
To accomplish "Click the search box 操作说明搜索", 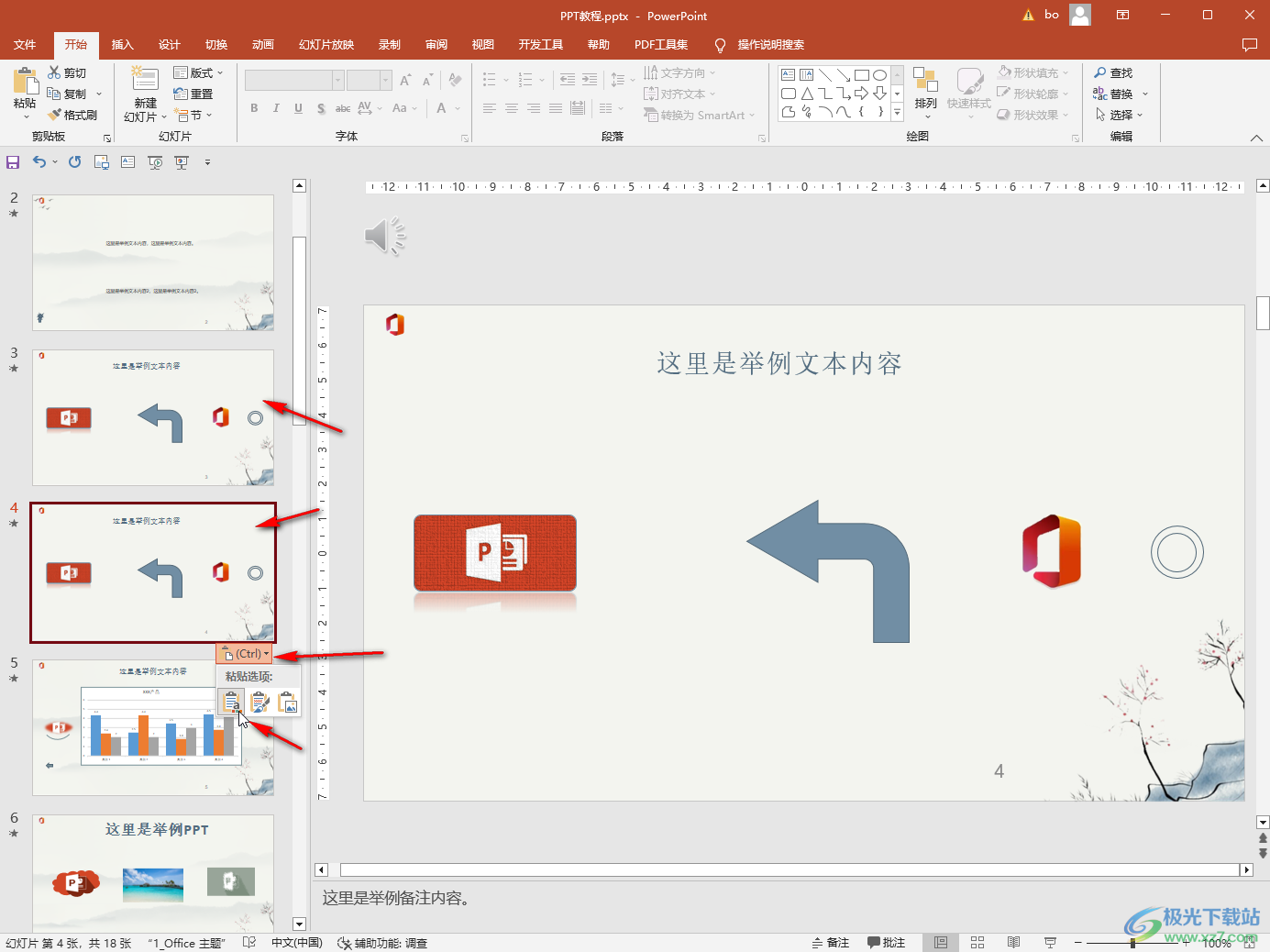I will (770, 44).
